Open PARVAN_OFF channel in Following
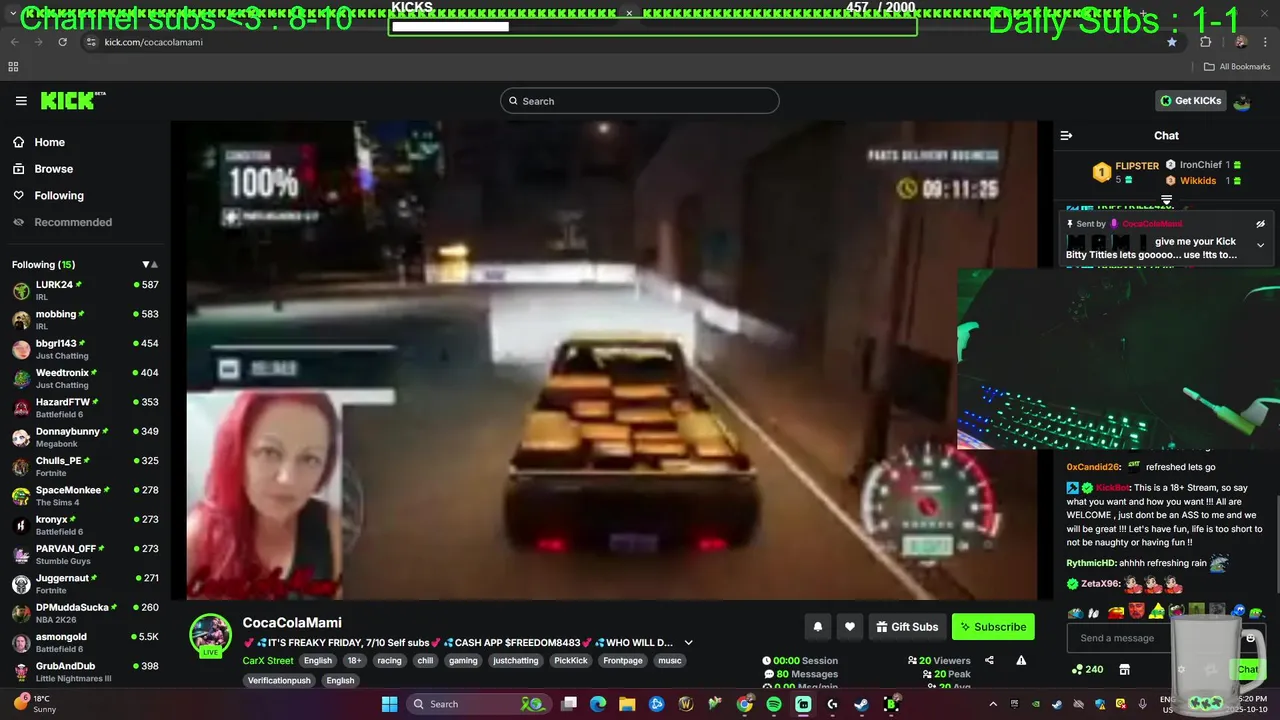Image resolution: width=1280 pixels, height=720 pixels. pyautogui.click(x=85, y=555)
